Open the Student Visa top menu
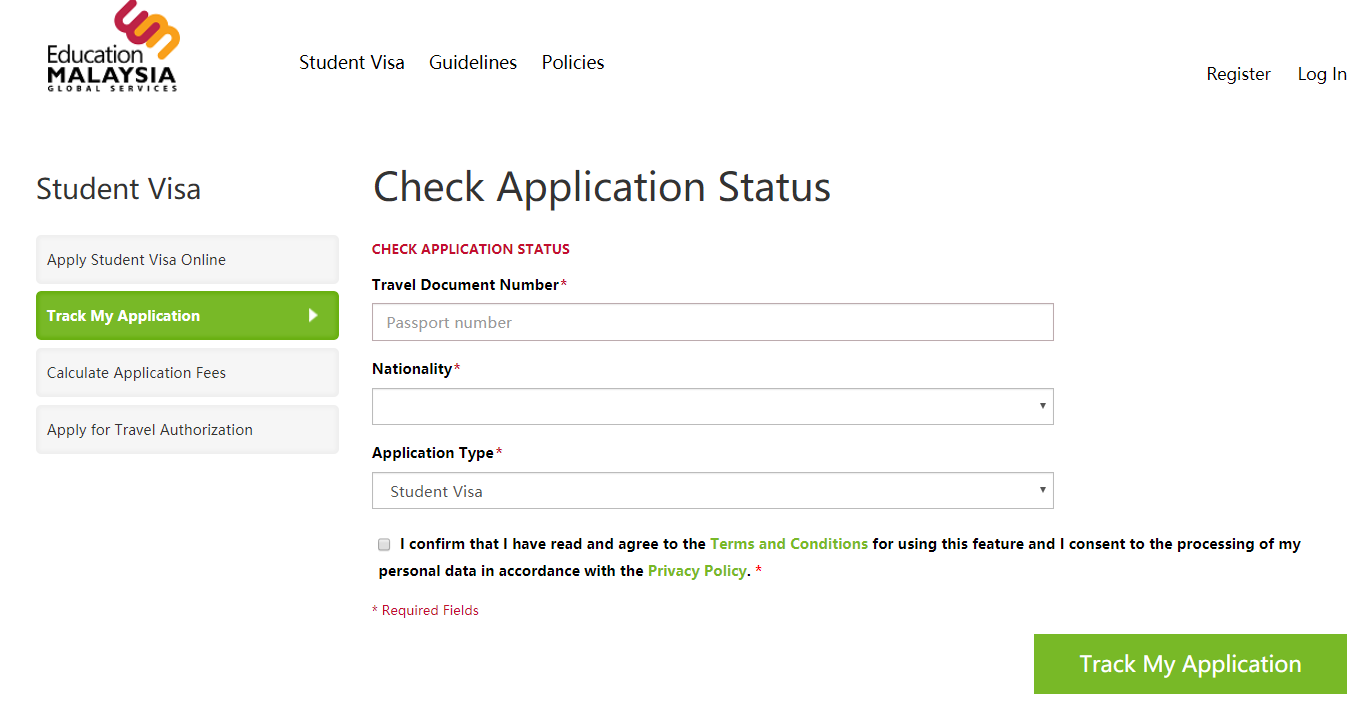Screen dimensions: 1357x708 coord(352,62)
